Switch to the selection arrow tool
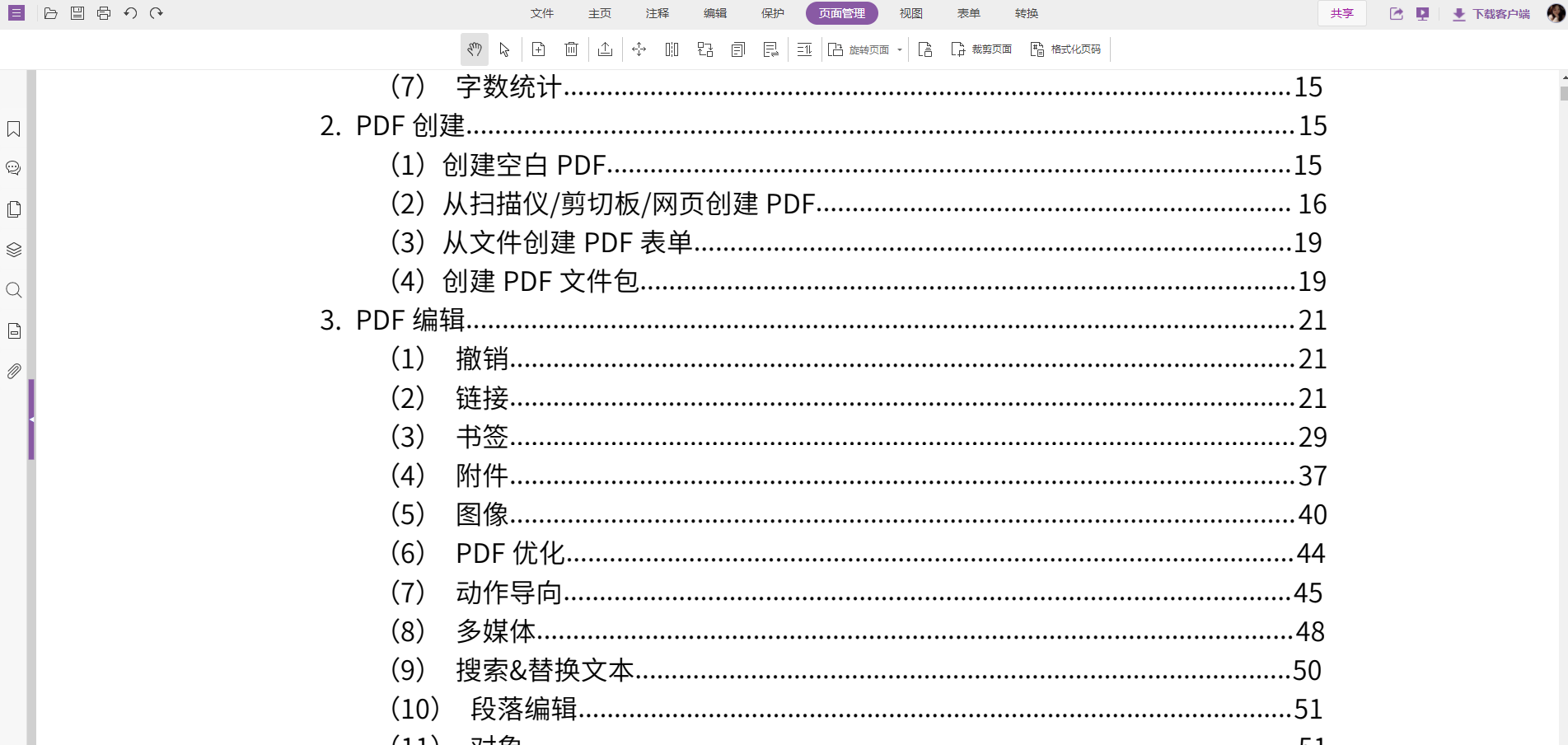 tap(505, 49)
